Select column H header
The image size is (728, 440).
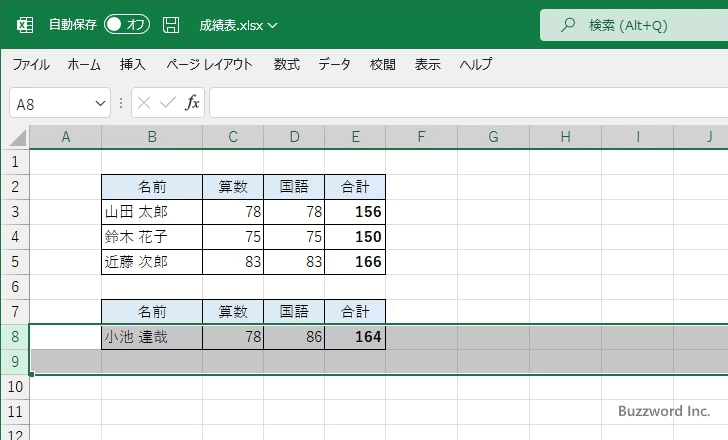click(x=565, y=137)
